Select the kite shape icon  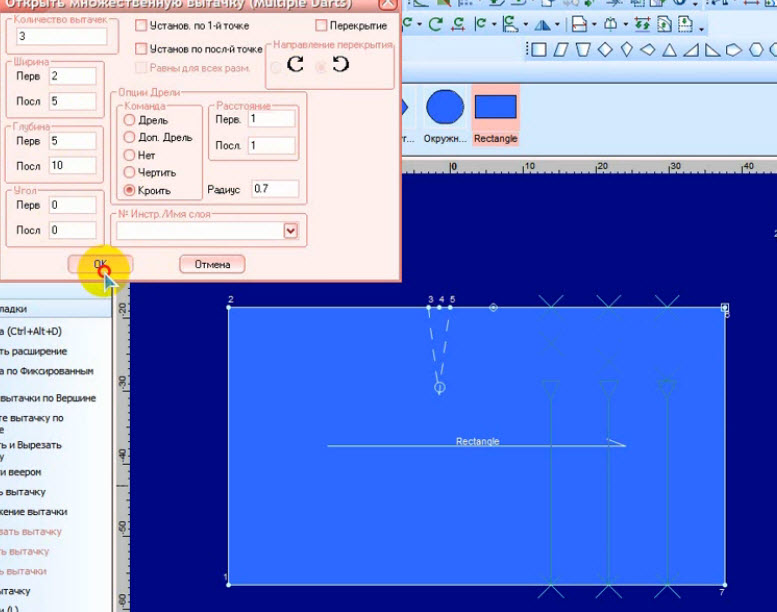coord(626,50)
